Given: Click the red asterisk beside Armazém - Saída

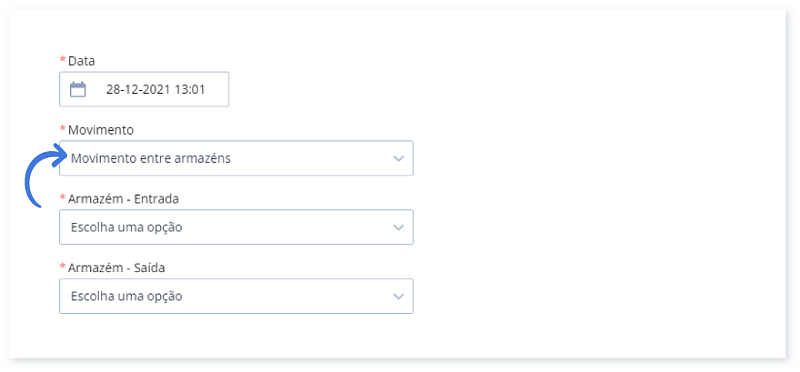Looking at the screenshot, I should [63, 267].
